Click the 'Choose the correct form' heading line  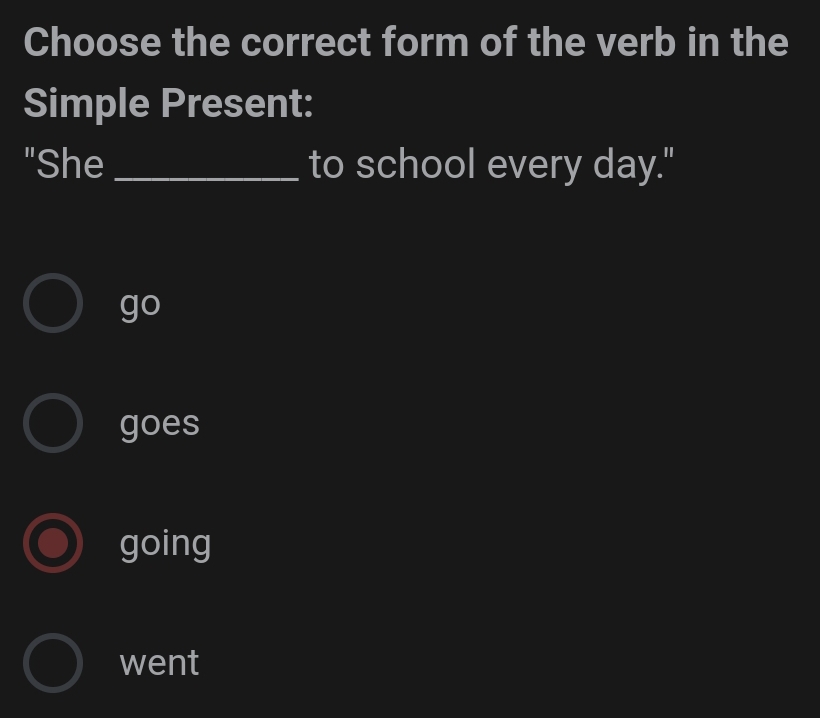point(406,43)
